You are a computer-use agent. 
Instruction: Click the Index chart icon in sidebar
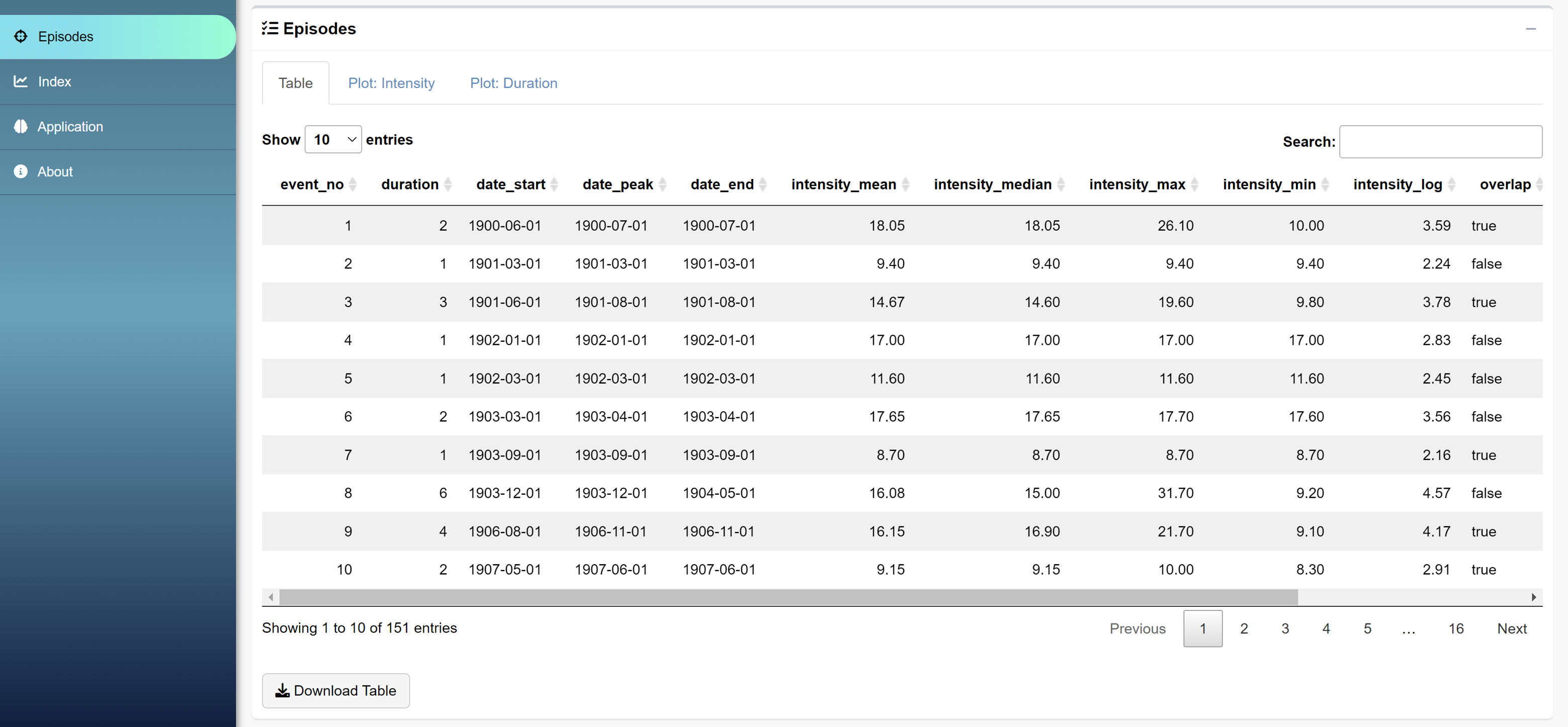21,81
